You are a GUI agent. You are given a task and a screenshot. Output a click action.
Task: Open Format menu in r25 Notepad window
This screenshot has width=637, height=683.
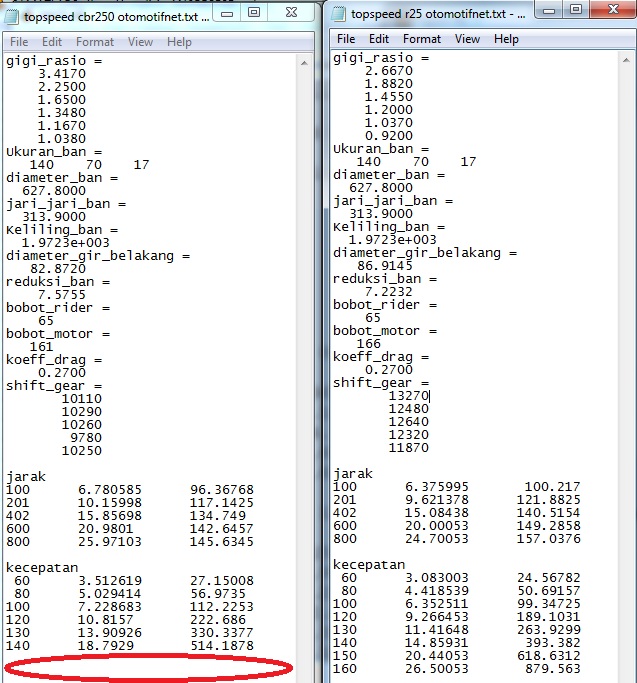[x=422, y=38]
